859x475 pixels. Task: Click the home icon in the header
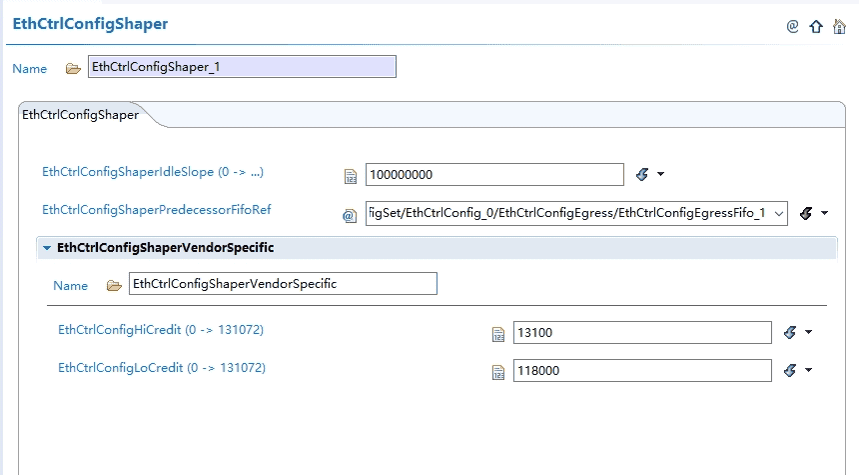[839, 27]
